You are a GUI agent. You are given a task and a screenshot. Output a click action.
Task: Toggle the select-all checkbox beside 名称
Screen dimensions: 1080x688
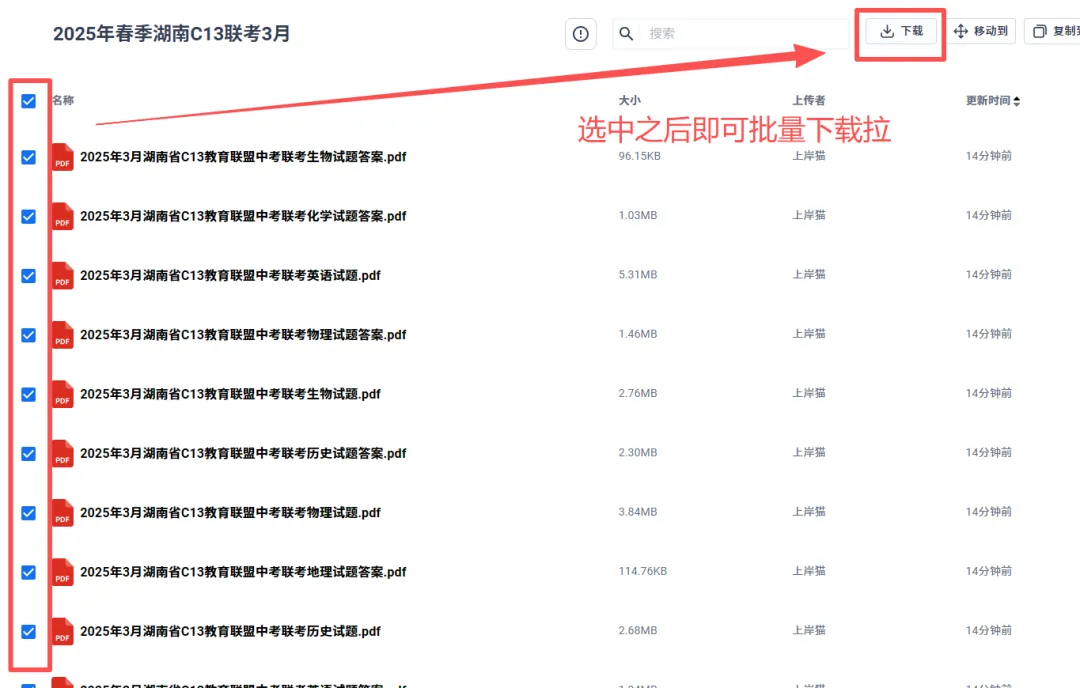28,100
